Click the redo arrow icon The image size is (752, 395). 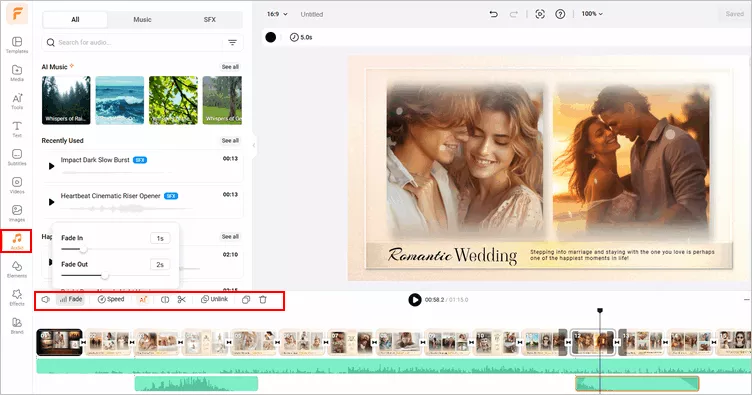[514, 14]
